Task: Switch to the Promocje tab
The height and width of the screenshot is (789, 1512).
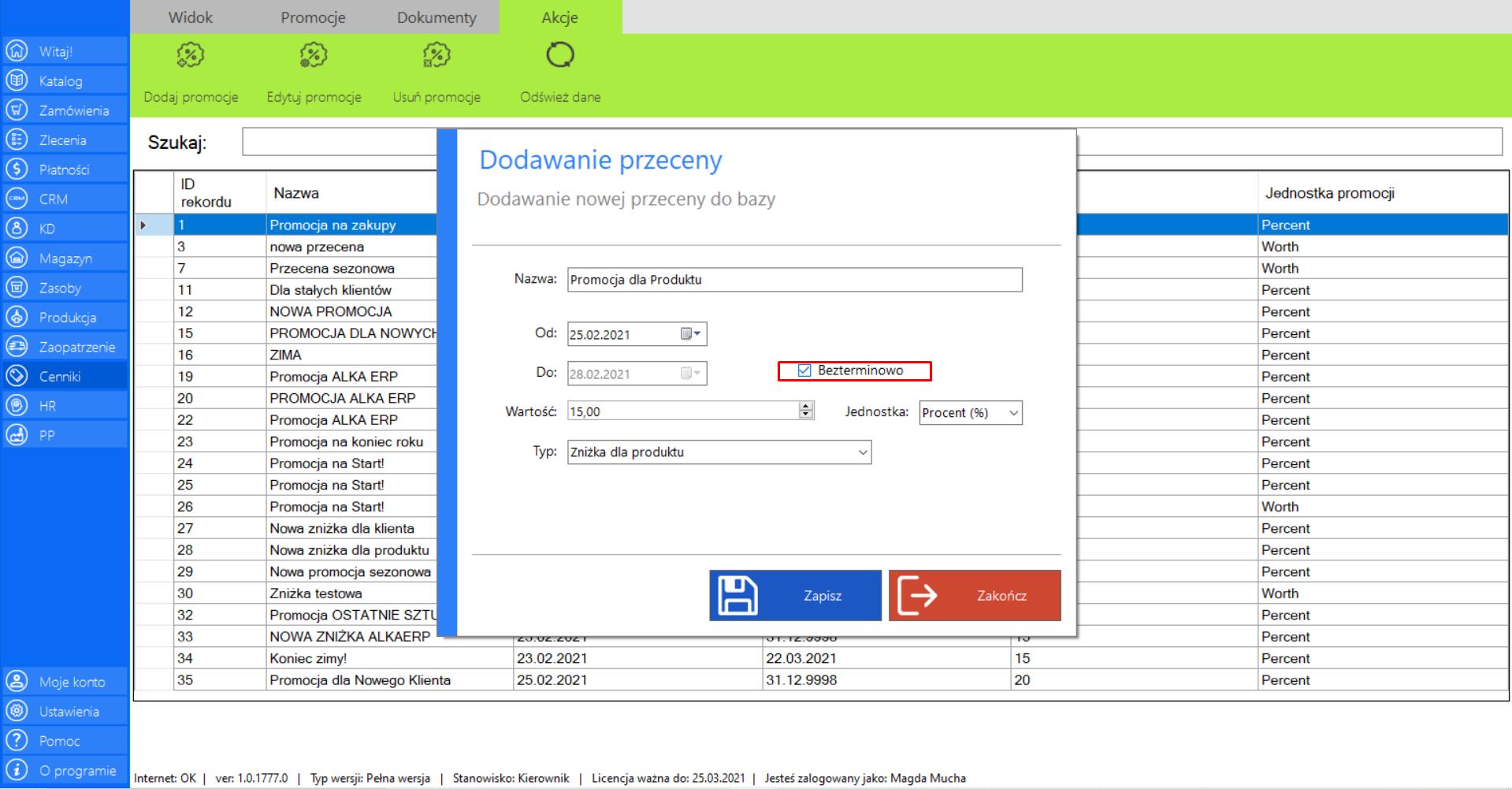Action: coord(313,17)
